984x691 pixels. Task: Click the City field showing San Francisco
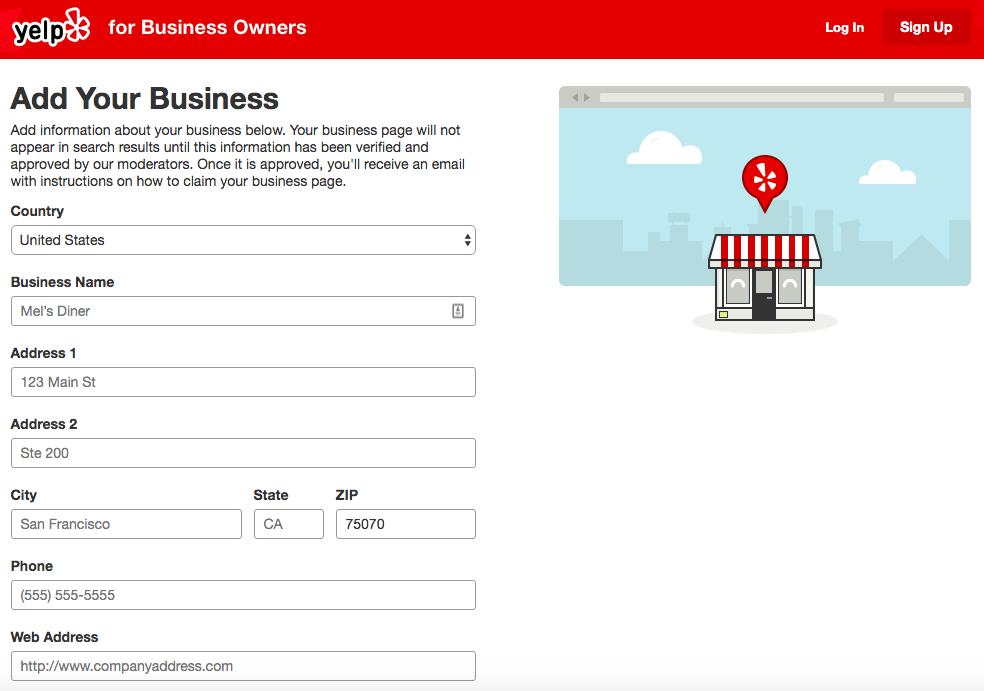pos(125,524)
